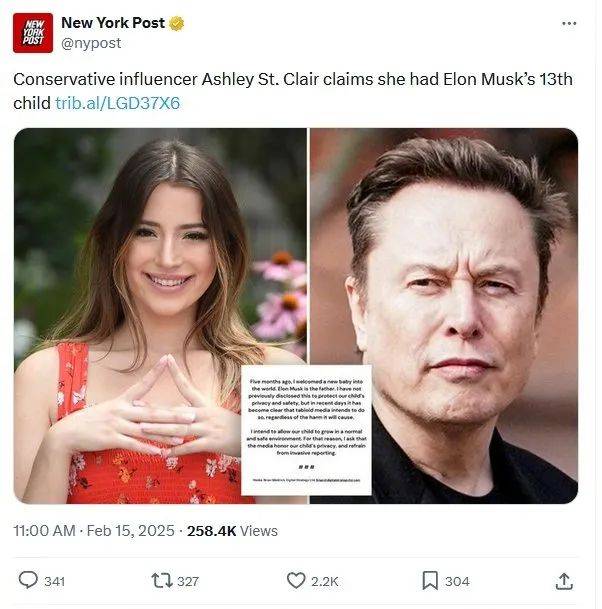Click the 2.2K likes count
This screenshot has height=609, width=602.
coord(325,581)
